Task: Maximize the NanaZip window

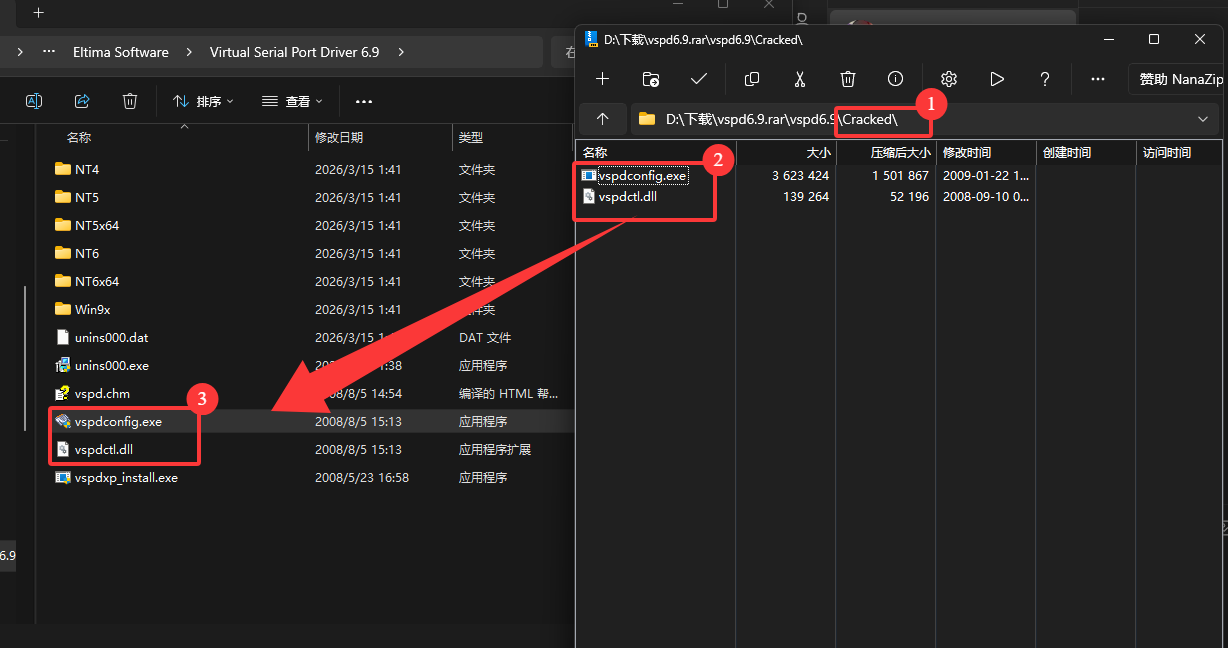Action: coord(1154,39)
